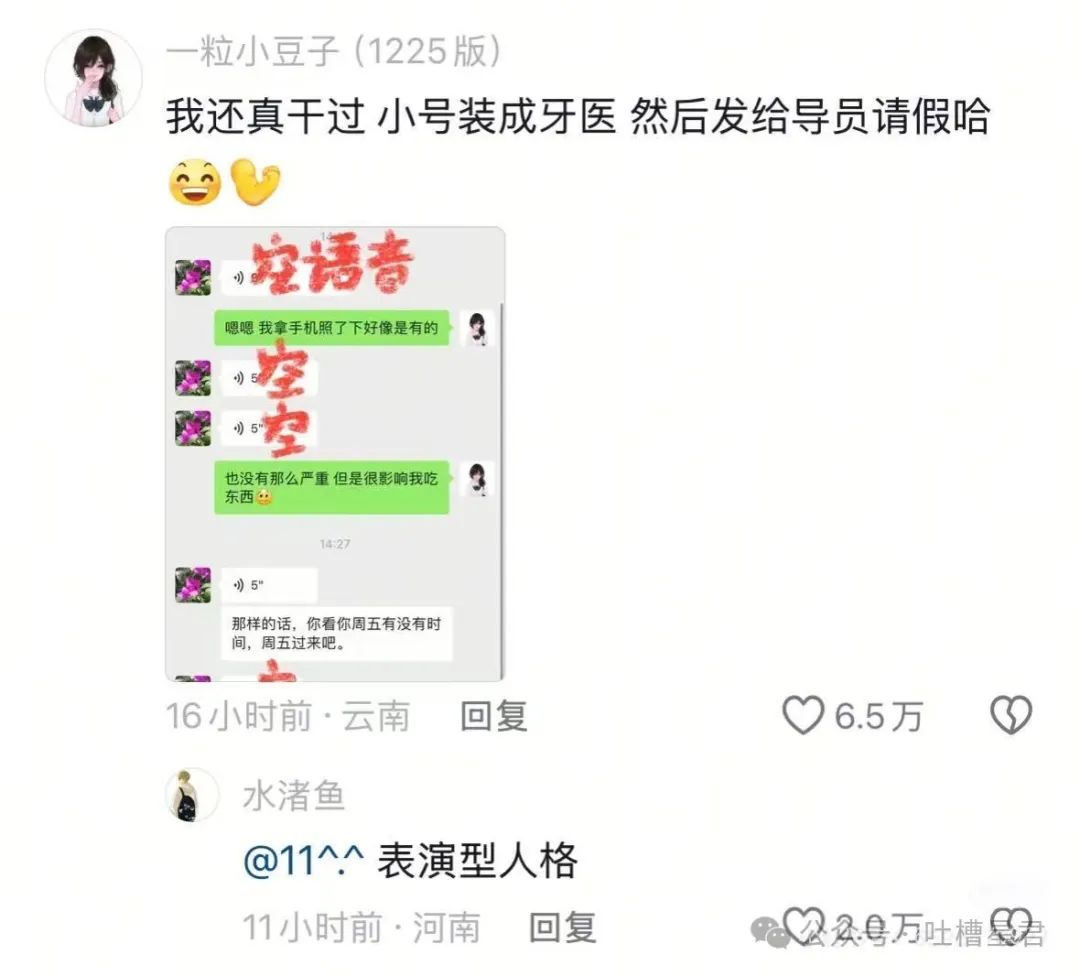
Task: Tap the message 那样的话，你看你周五有没有时间
Action: point(336,633)
